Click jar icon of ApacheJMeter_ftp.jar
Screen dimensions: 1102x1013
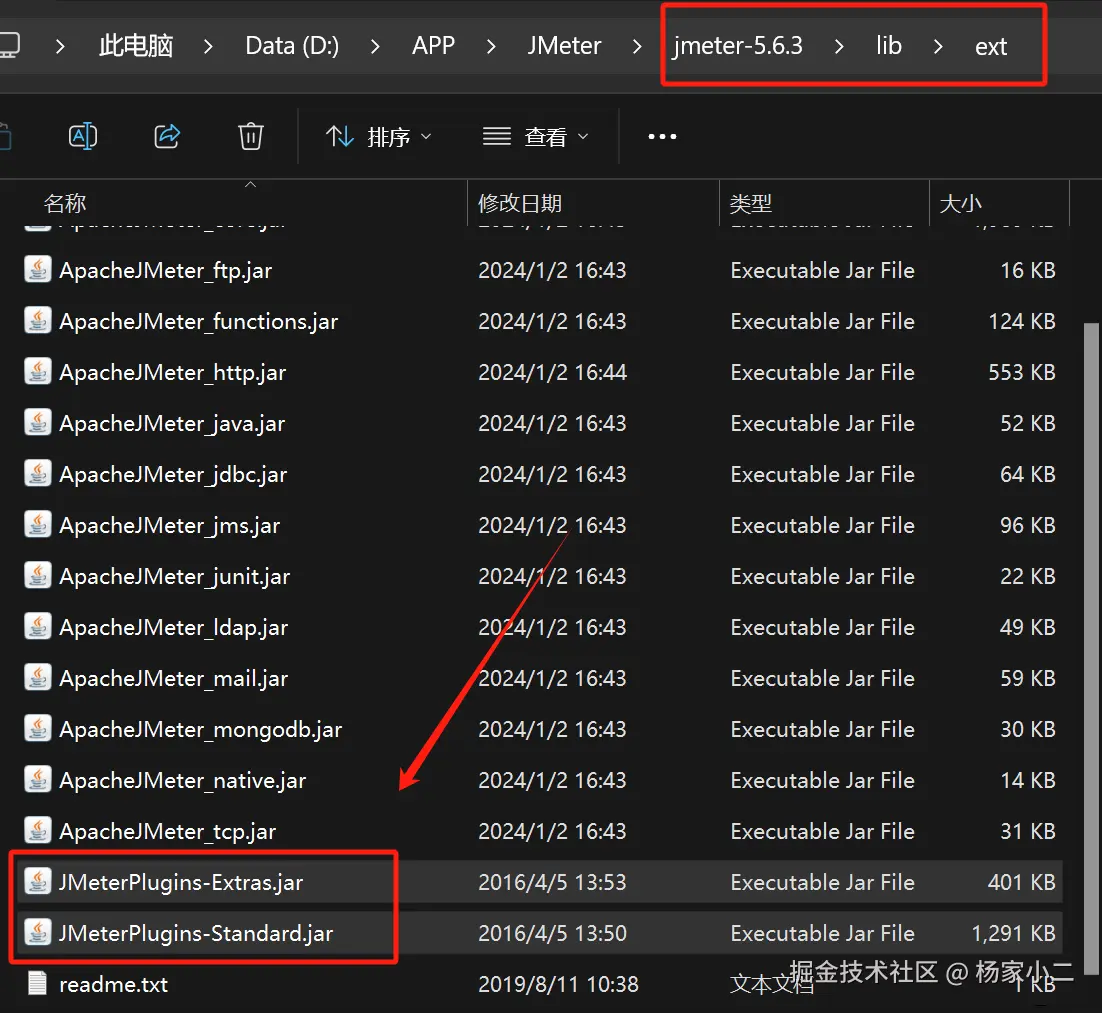(38, 269)
